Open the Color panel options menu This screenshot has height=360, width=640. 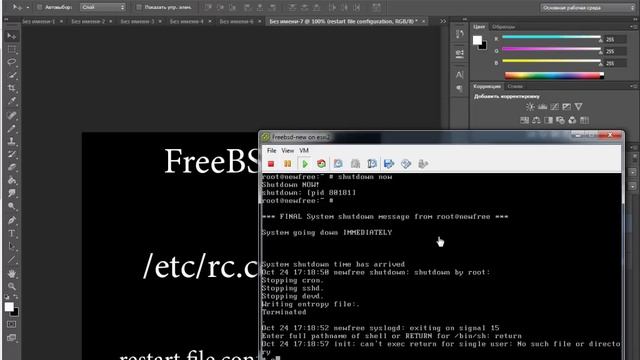pyautogui.click(x=633, y=27)
